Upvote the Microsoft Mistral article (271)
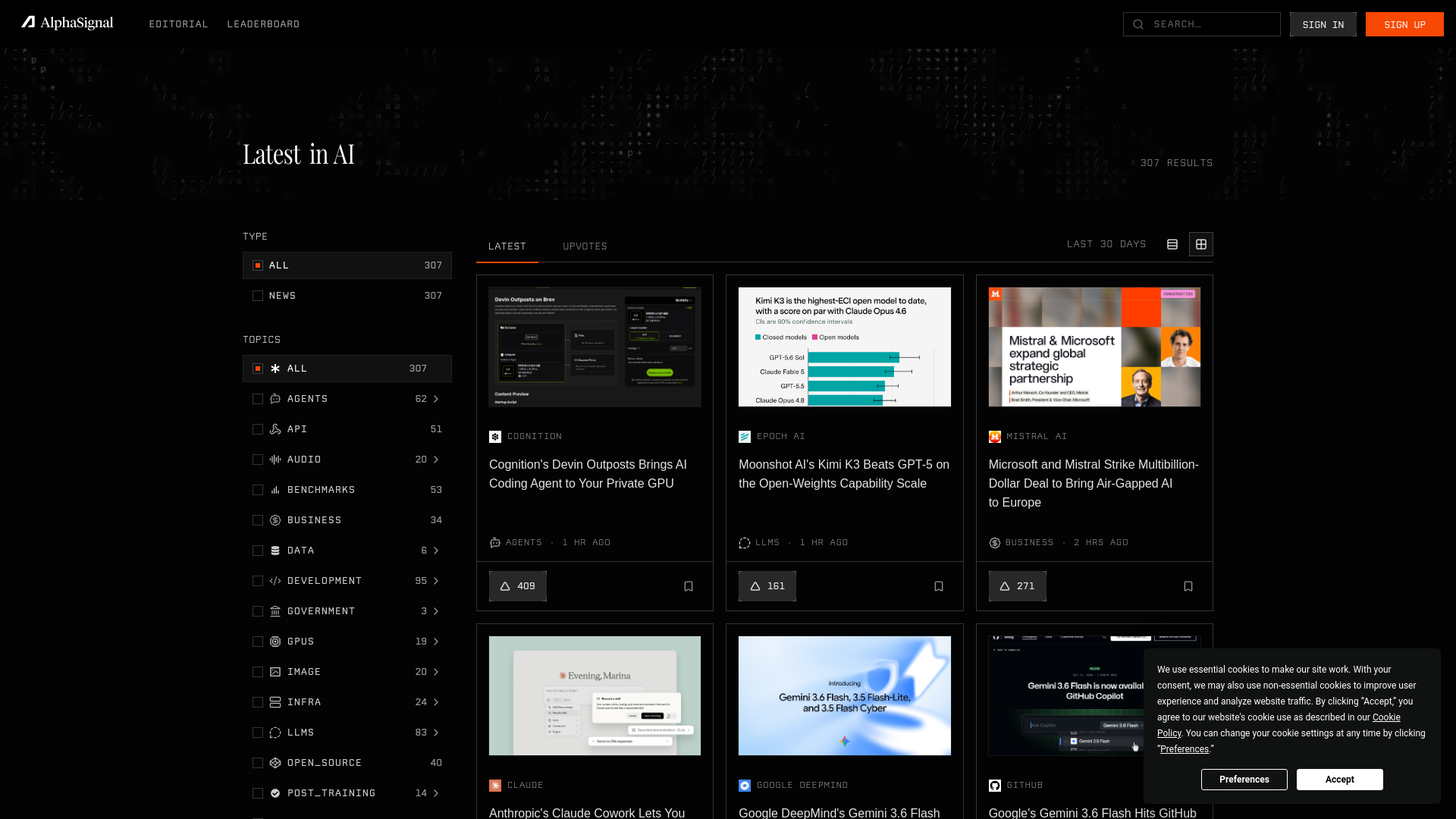This screenshot has height=819, width=1456. pos(1018,586)
